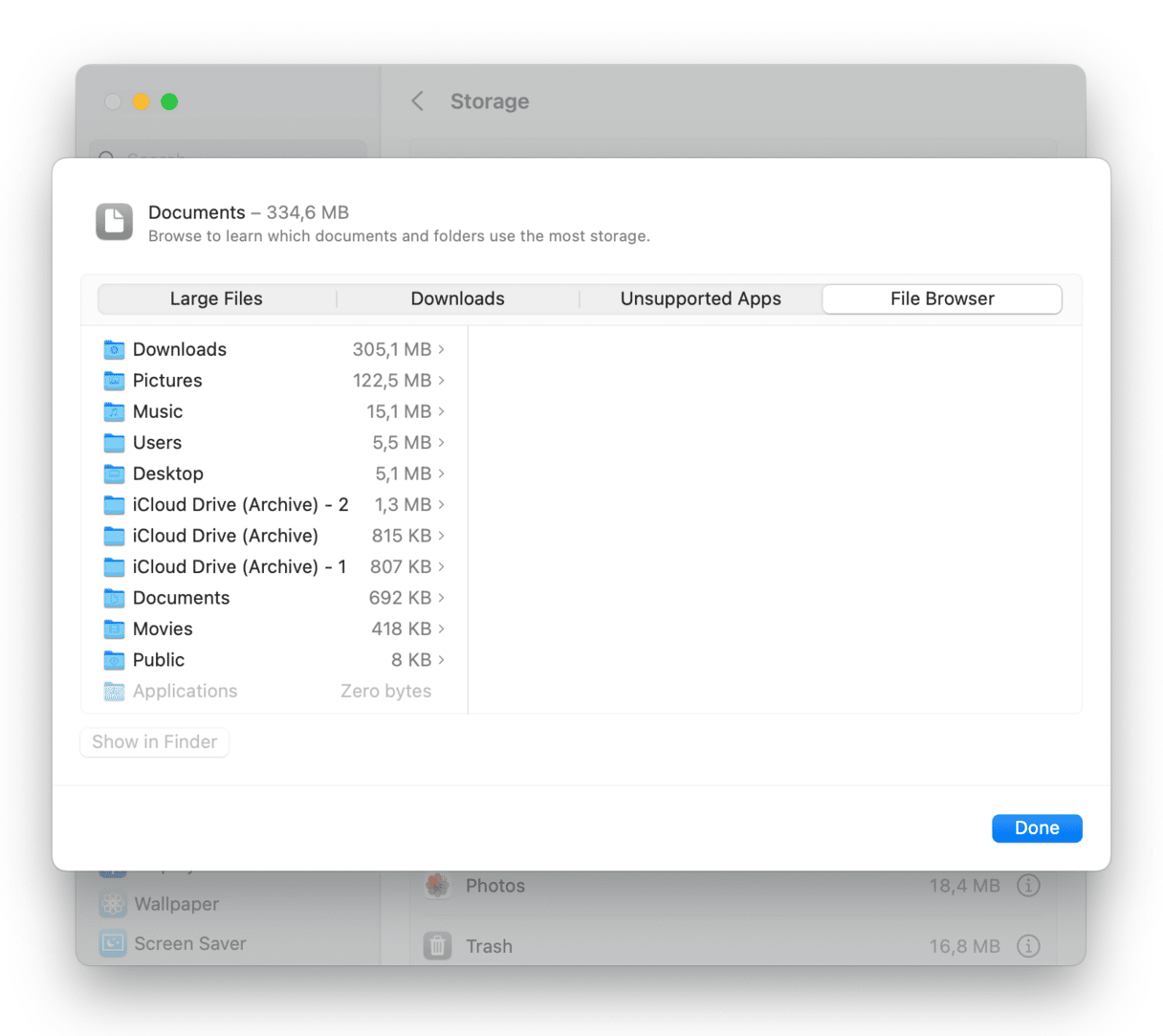Expand the Downloads folder chevron
Viewport: 1163px width, 1036px height.
tap(441, 350)
